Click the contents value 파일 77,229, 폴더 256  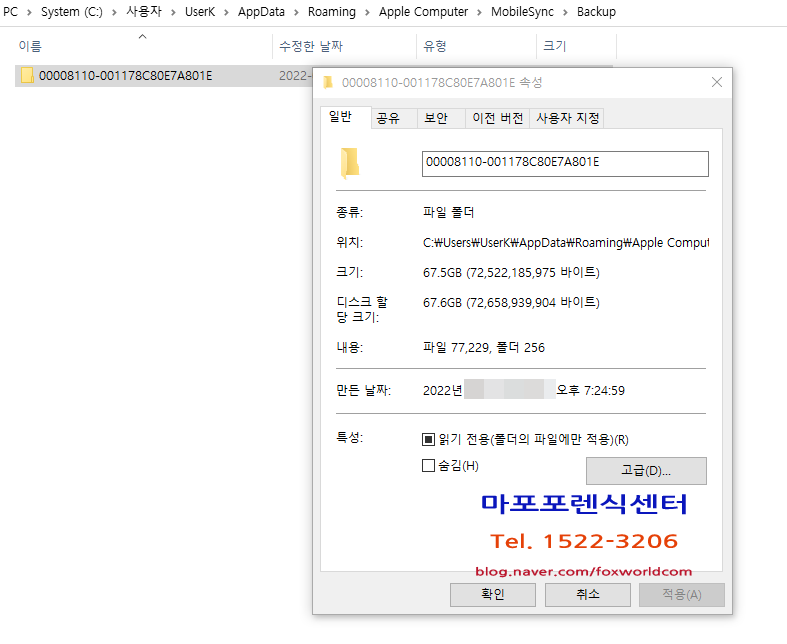(x=484, y=347)
